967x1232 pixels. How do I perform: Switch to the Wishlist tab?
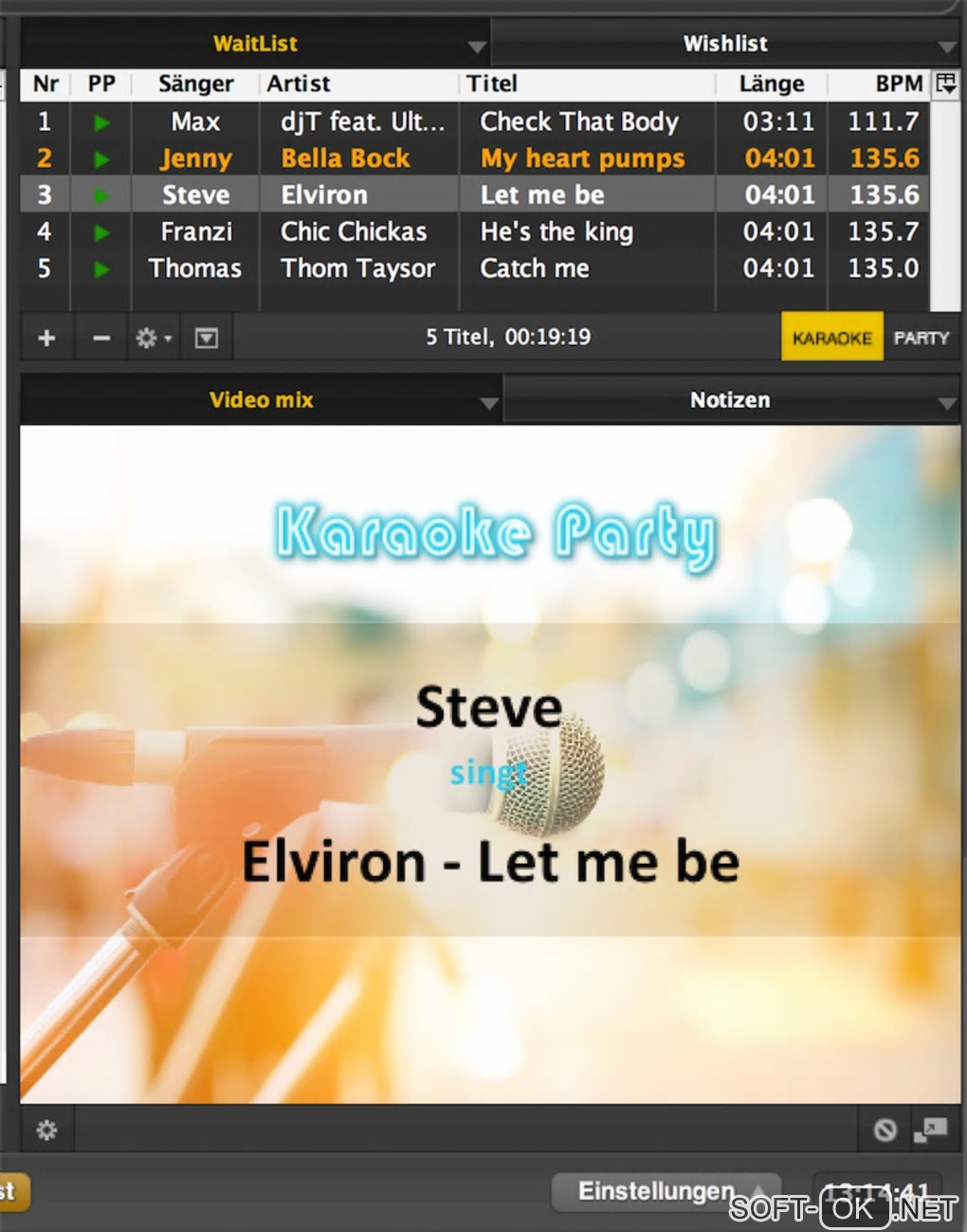pyautogui.click(x=725, y=44)
